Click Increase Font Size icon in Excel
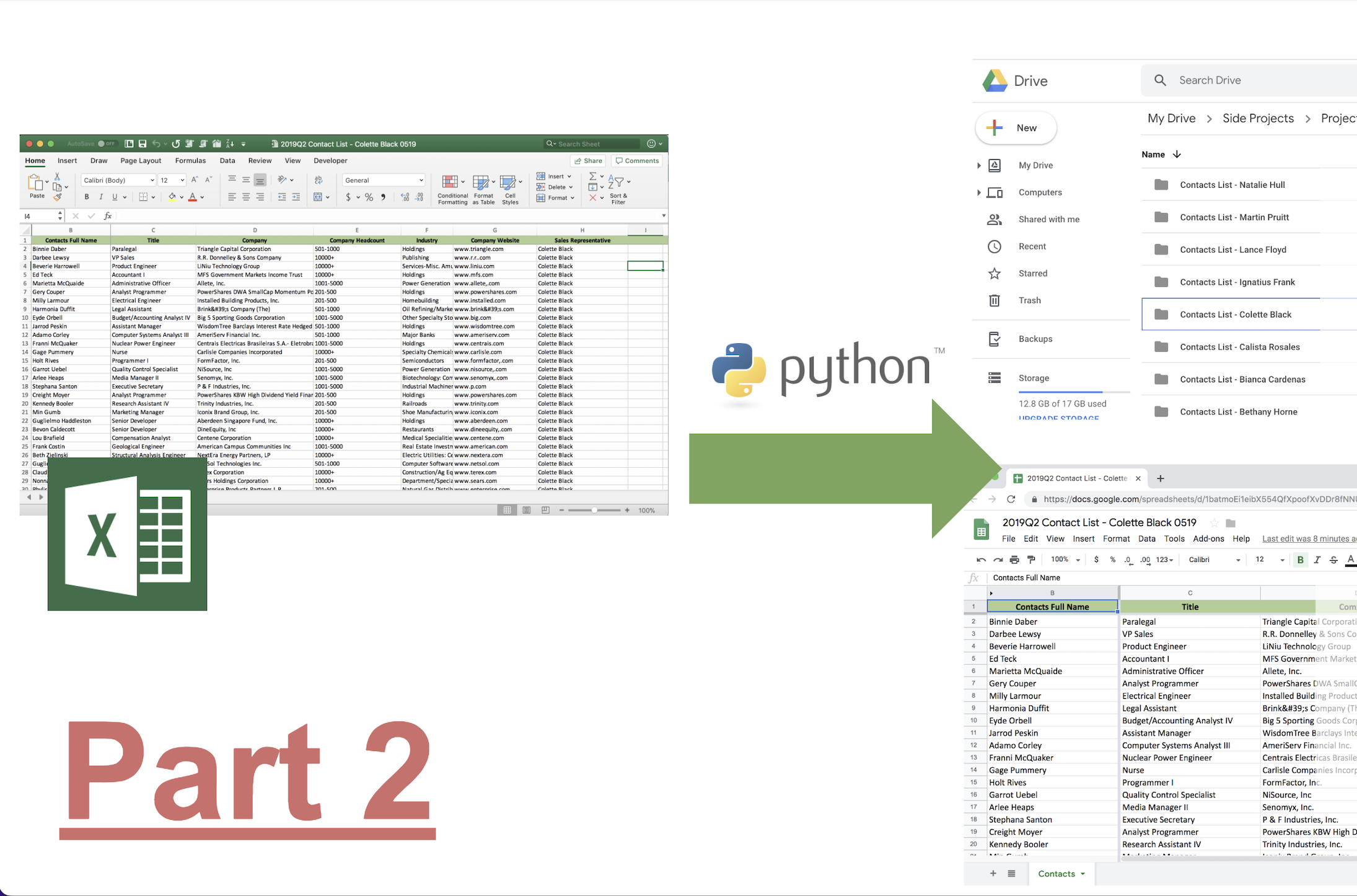1357x896 pixels. pyautogui.click(x=195, y=180)
